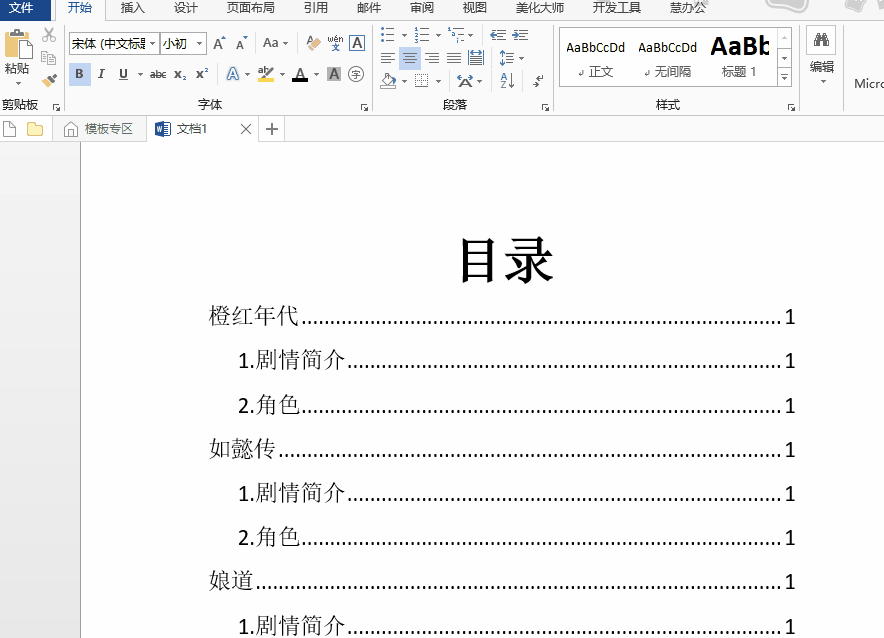The height and width of the screenshot is (638, 884).
Task: Expand the Change Case Aa menu
Action: coord(275,43)
